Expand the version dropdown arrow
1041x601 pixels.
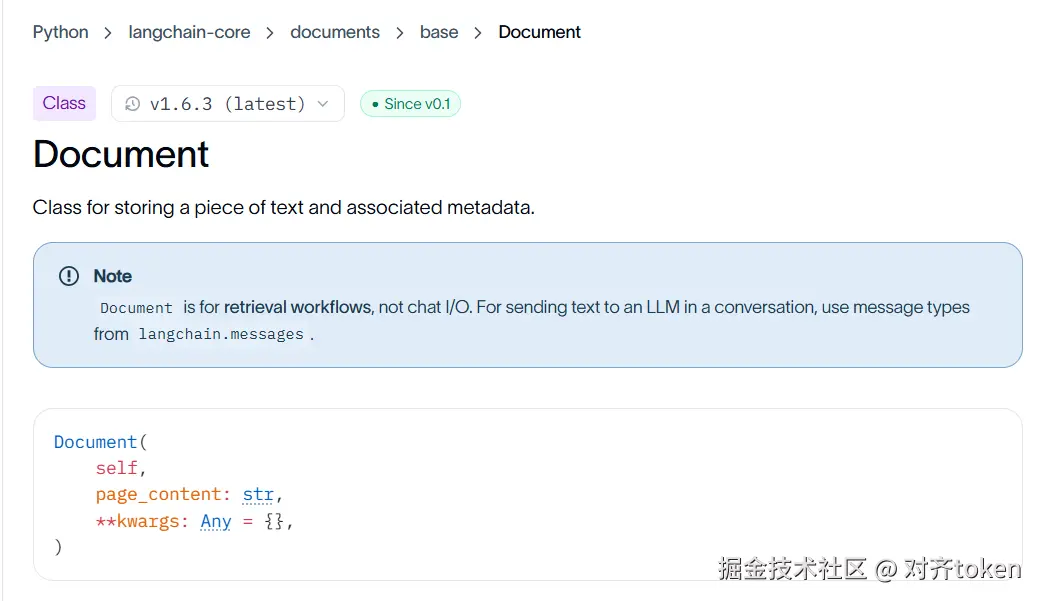click(x=323, y=104)
